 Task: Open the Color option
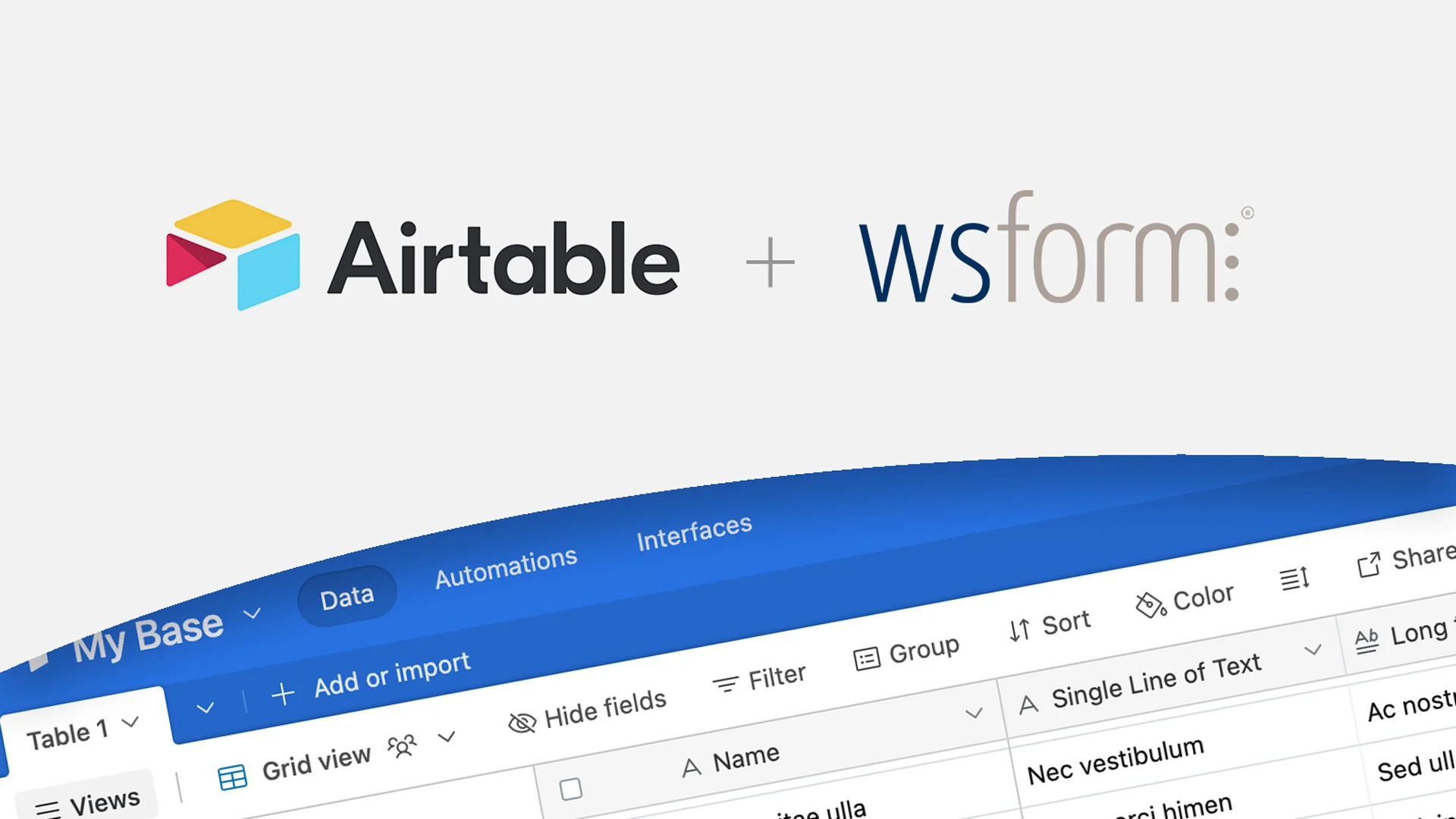(x=1203, y=597)
